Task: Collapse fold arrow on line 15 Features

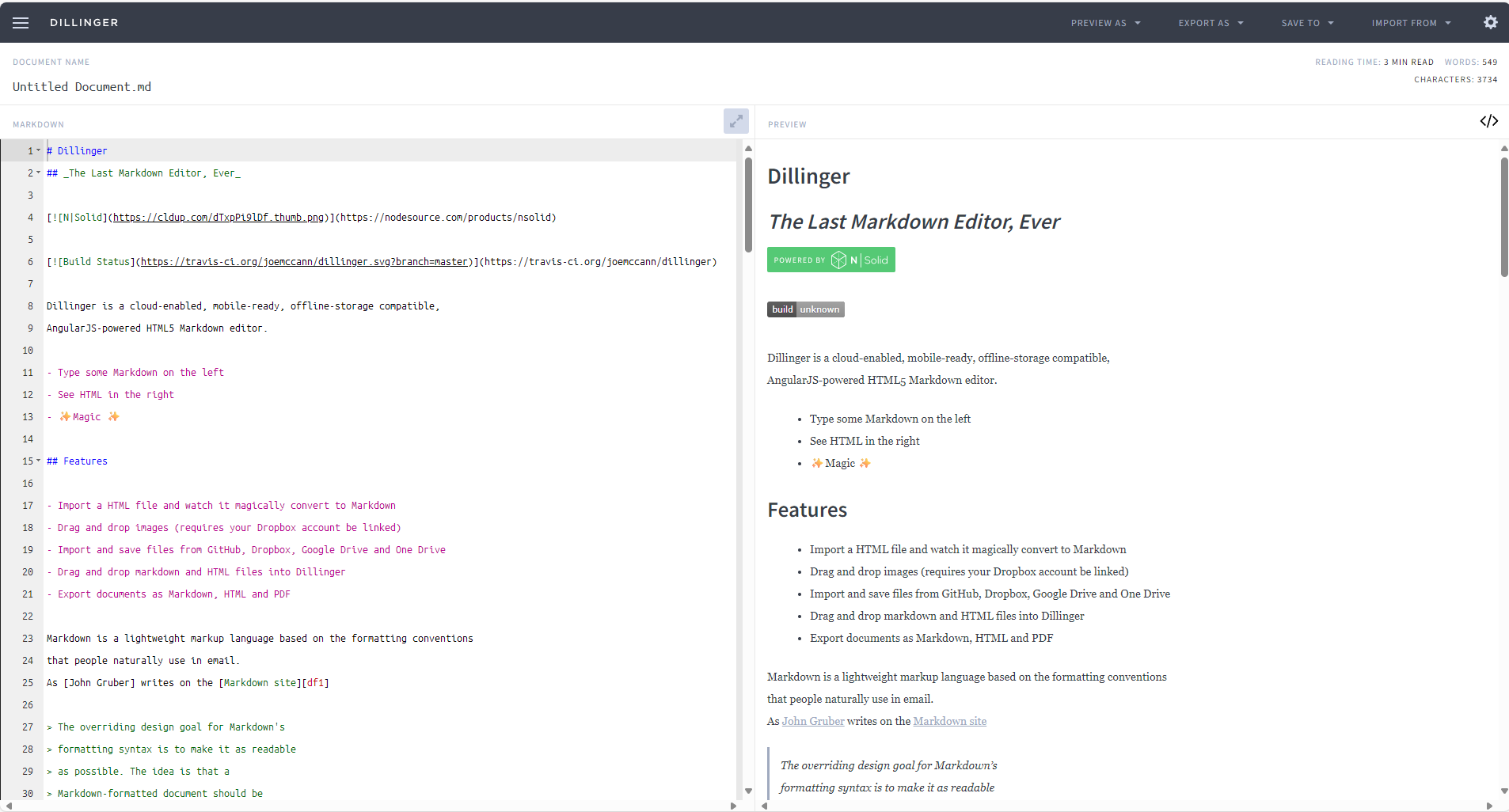Action: pyautogui.click(x=38, y=461)
